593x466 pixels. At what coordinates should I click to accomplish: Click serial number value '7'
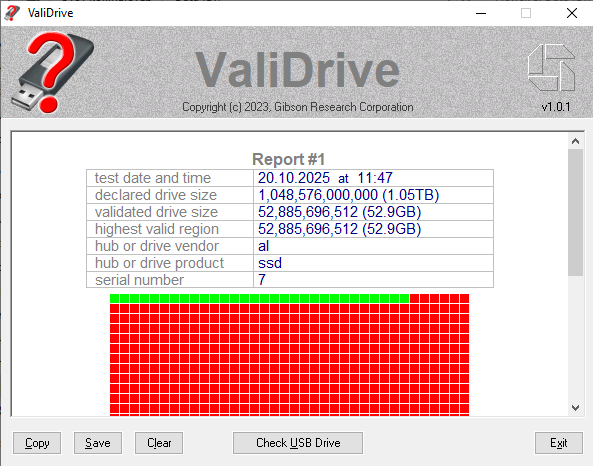[262, 280]
